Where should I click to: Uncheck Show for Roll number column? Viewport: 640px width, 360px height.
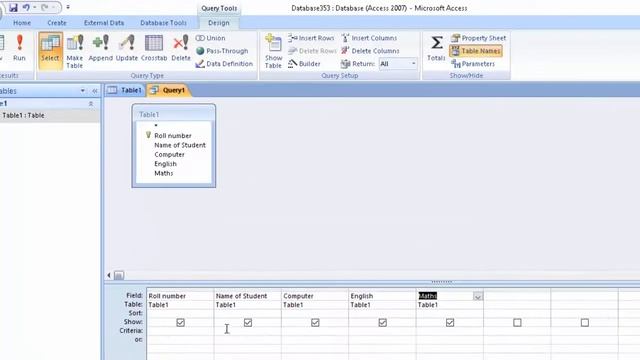[180, 322]
